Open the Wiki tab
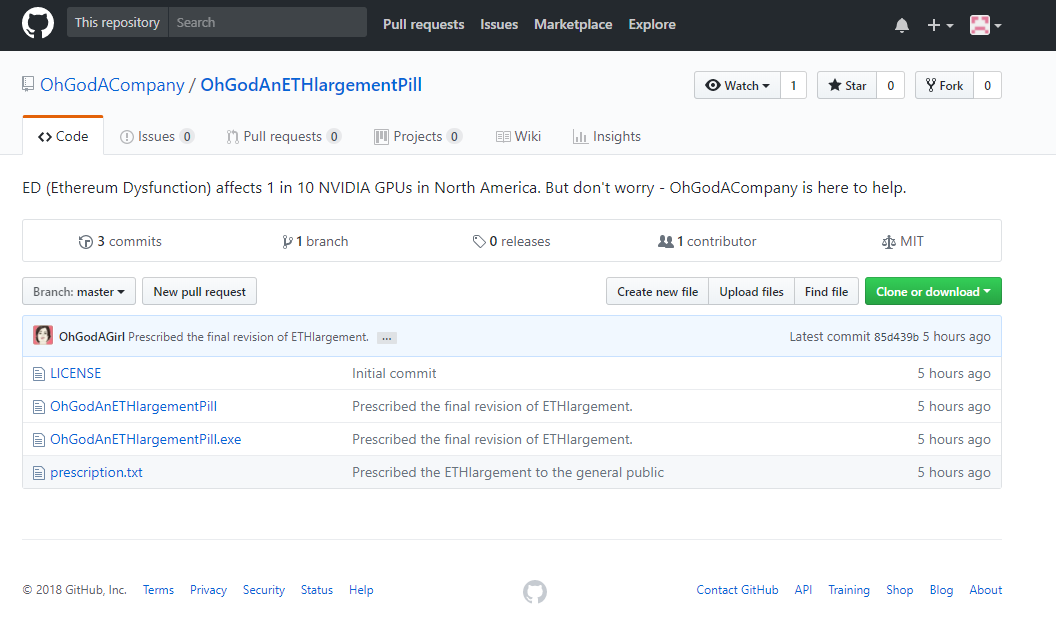The height and width of the screenshot is (630, 1056). pyautogui.click(x=519, y=137)
